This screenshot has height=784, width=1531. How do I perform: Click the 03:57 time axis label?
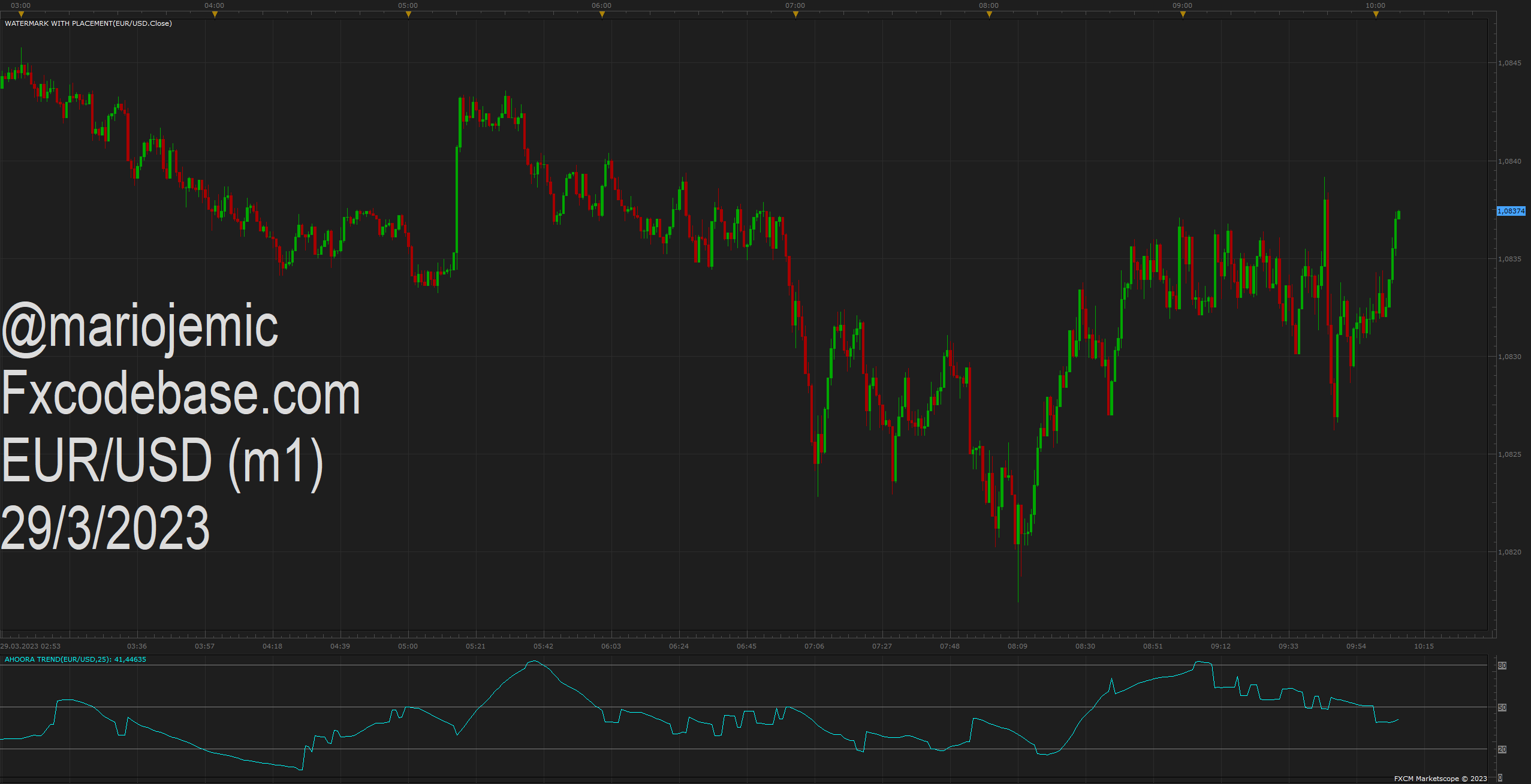204,646
